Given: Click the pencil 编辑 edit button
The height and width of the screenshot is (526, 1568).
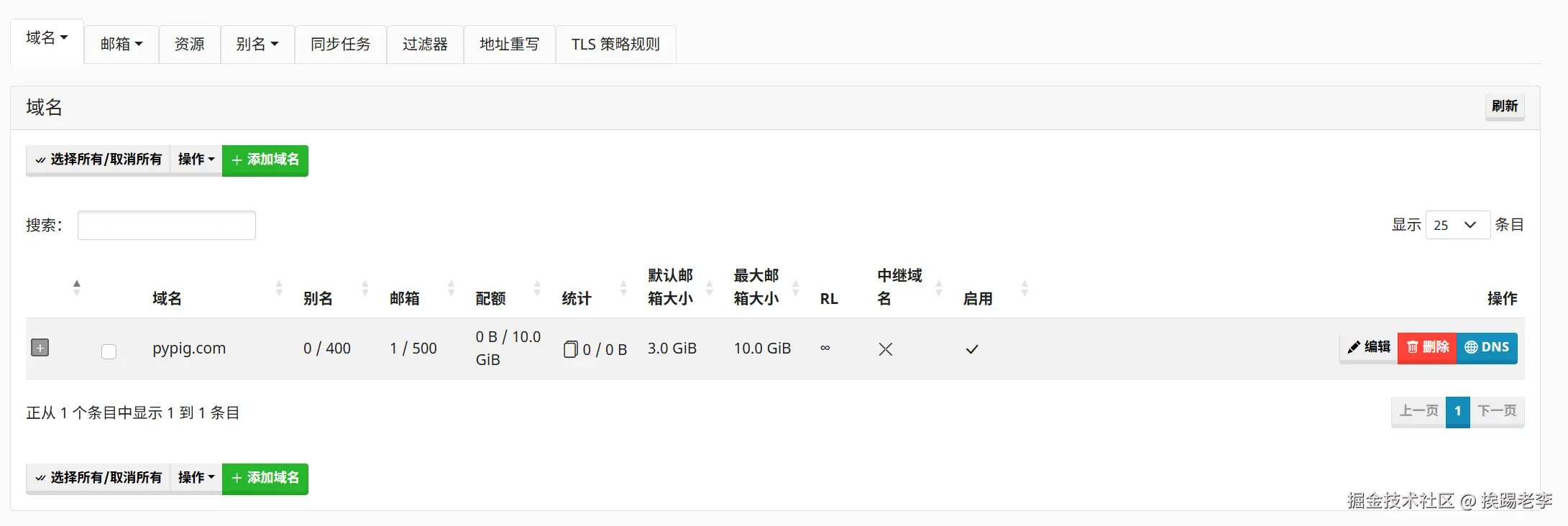Looking at the screenshot, I should click(1369, 348).
